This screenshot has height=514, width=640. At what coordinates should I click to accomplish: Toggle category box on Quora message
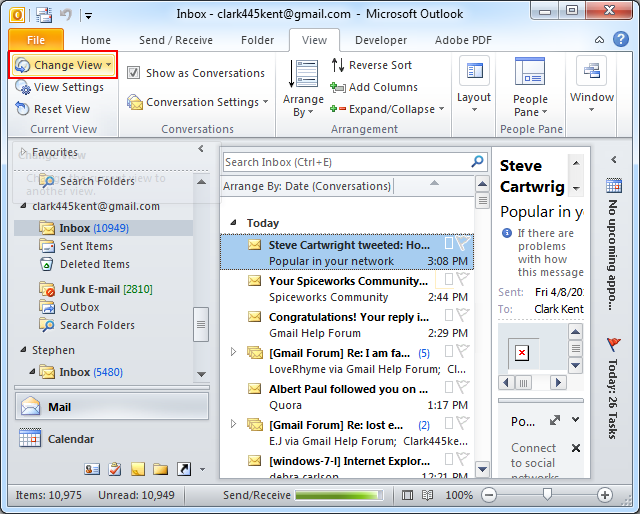pos(448,387)
